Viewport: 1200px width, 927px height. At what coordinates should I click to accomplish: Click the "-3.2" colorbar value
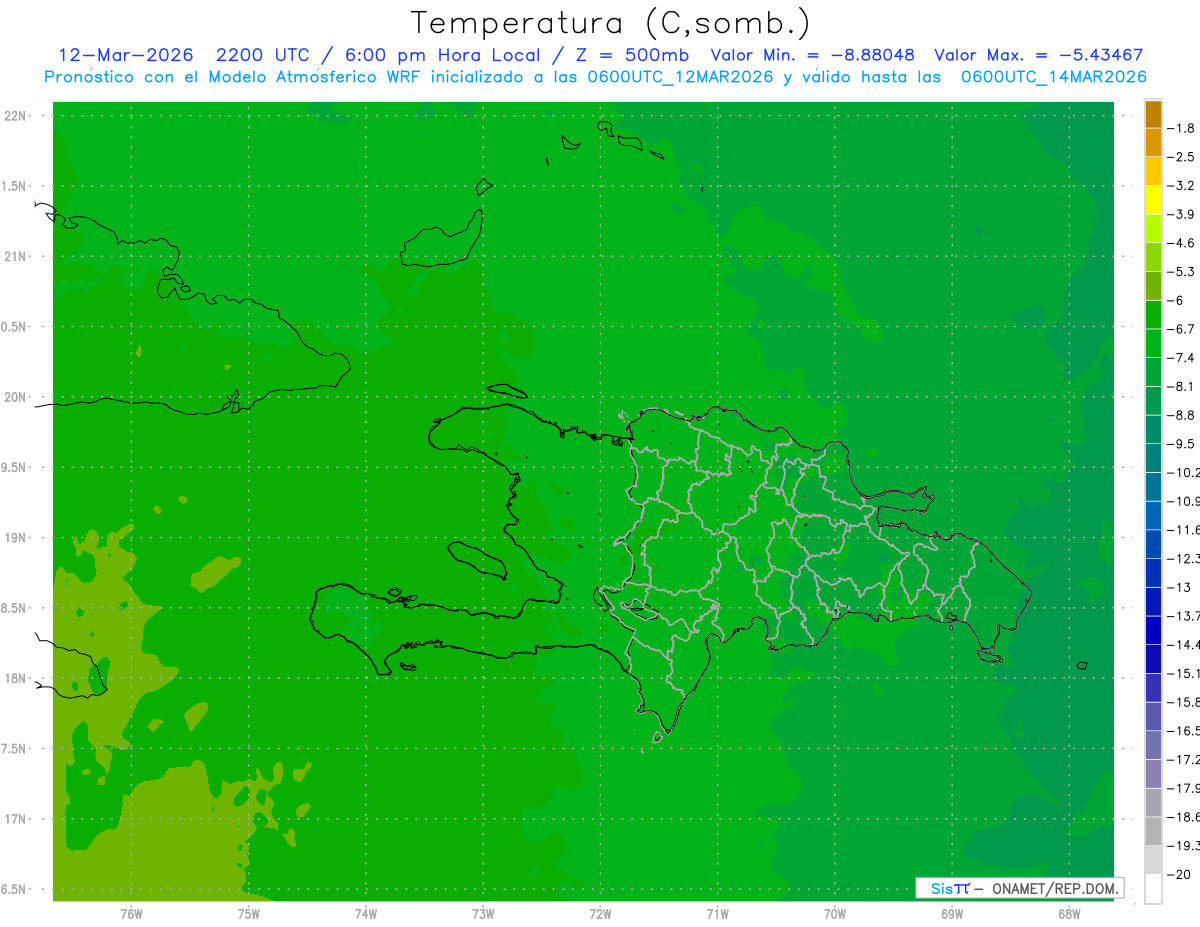(x=1181, y=185)
